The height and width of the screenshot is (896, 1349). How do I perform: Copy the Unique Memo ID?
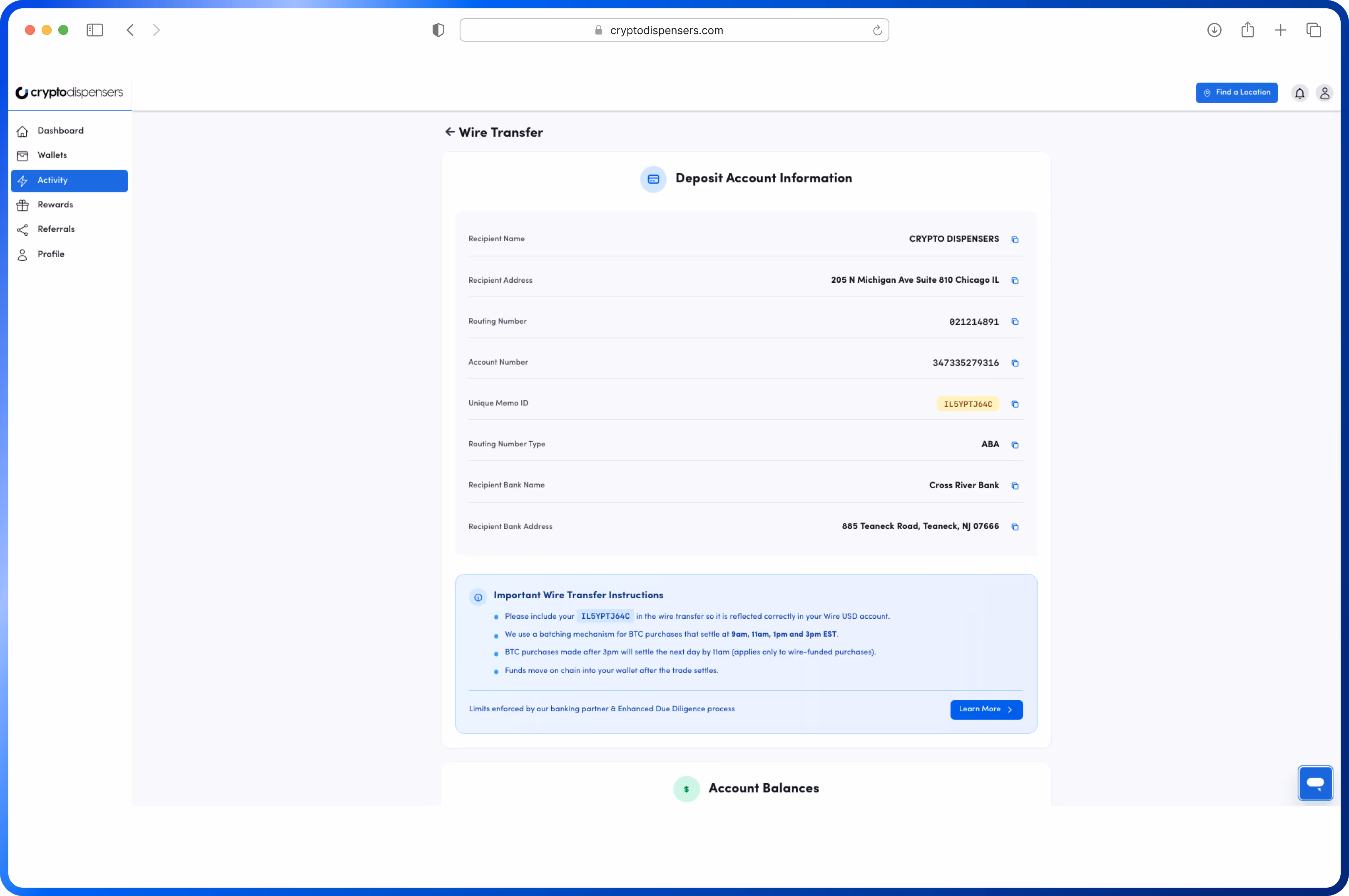(1015, 404)
